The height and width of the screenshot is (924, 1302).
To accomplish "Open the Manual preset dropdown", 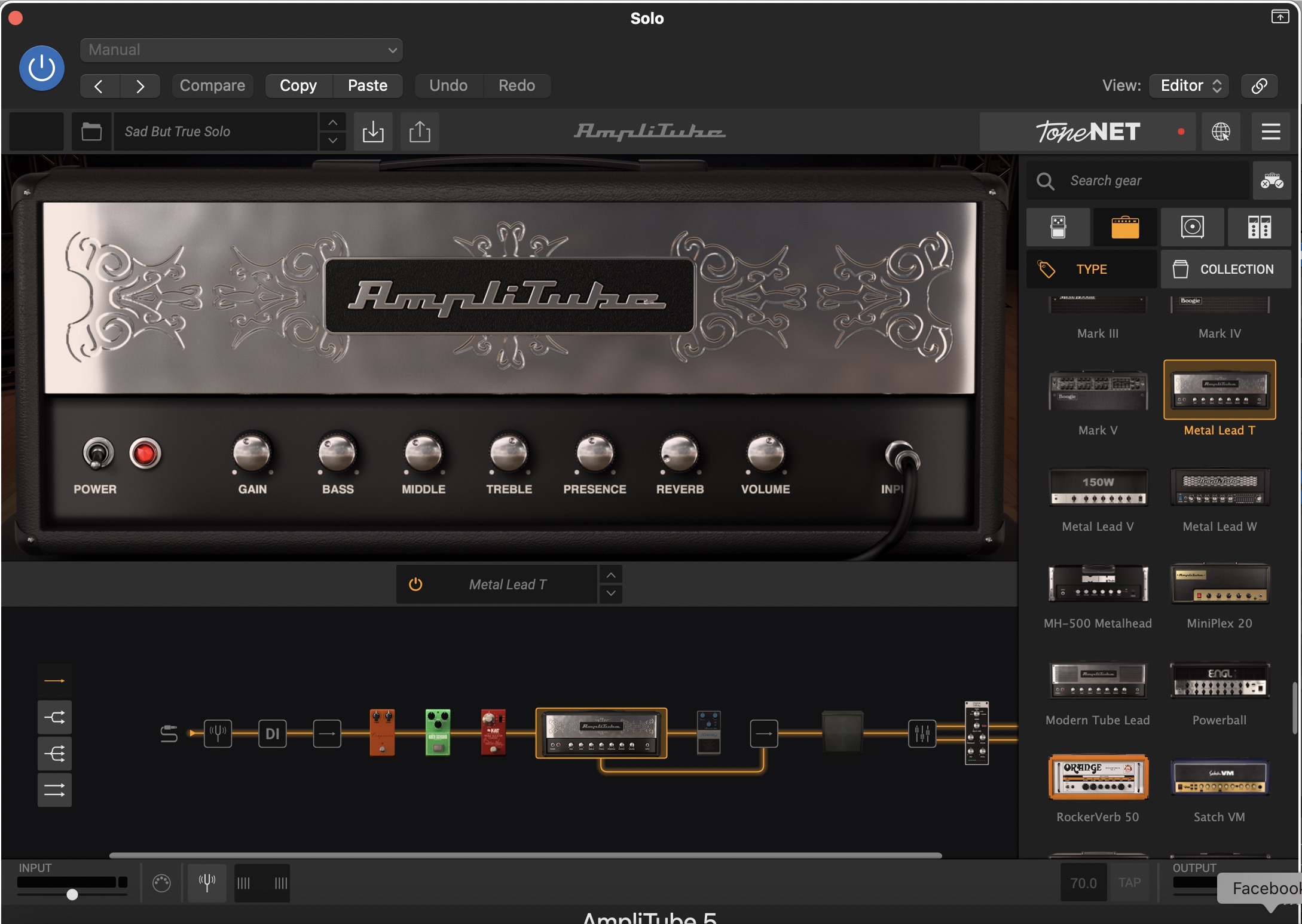I will tap(242, 50).
